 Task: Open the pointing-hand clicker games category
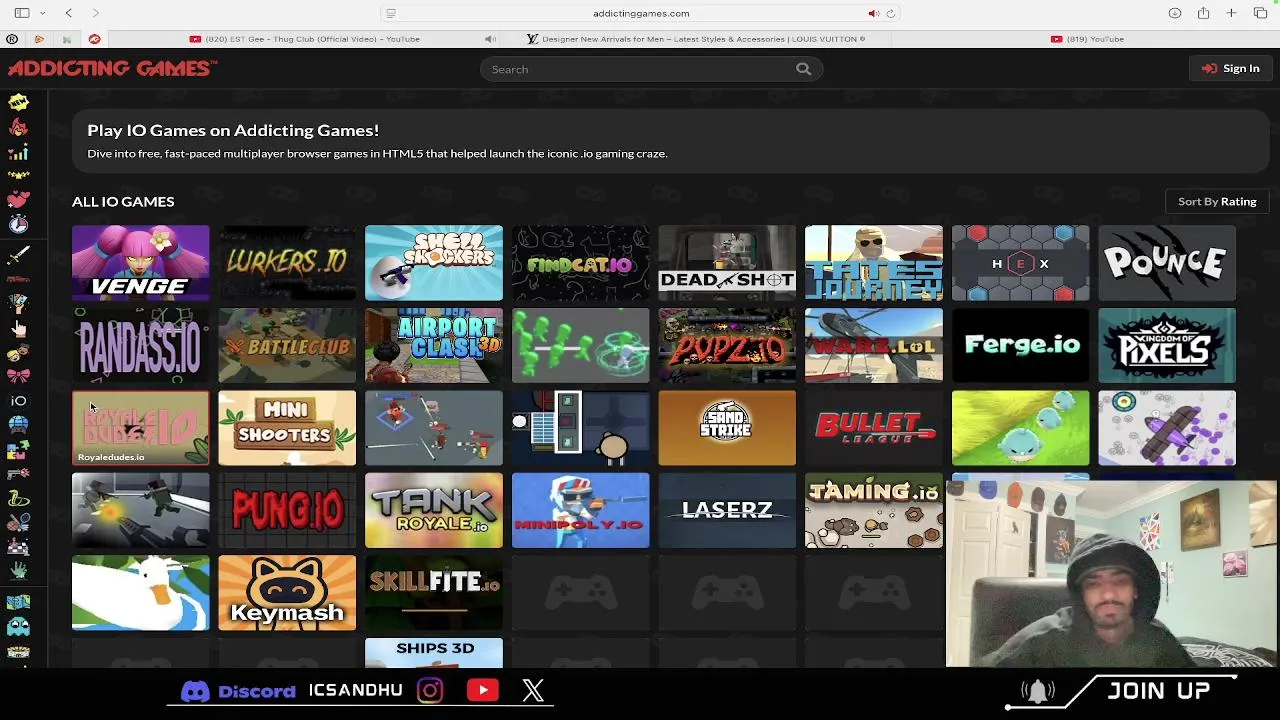coord(18,328)
